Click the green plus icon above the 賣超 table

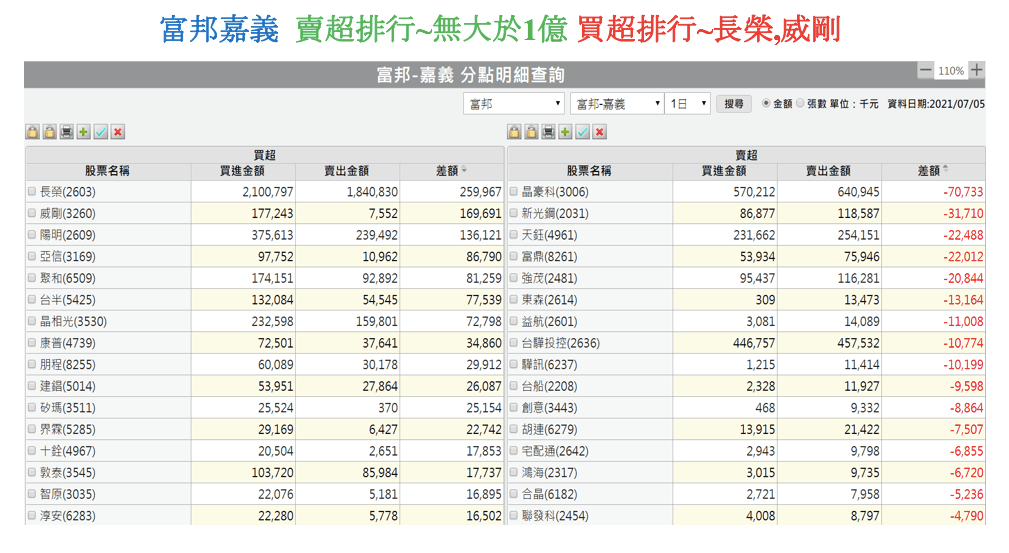click(x=565, y=132)
